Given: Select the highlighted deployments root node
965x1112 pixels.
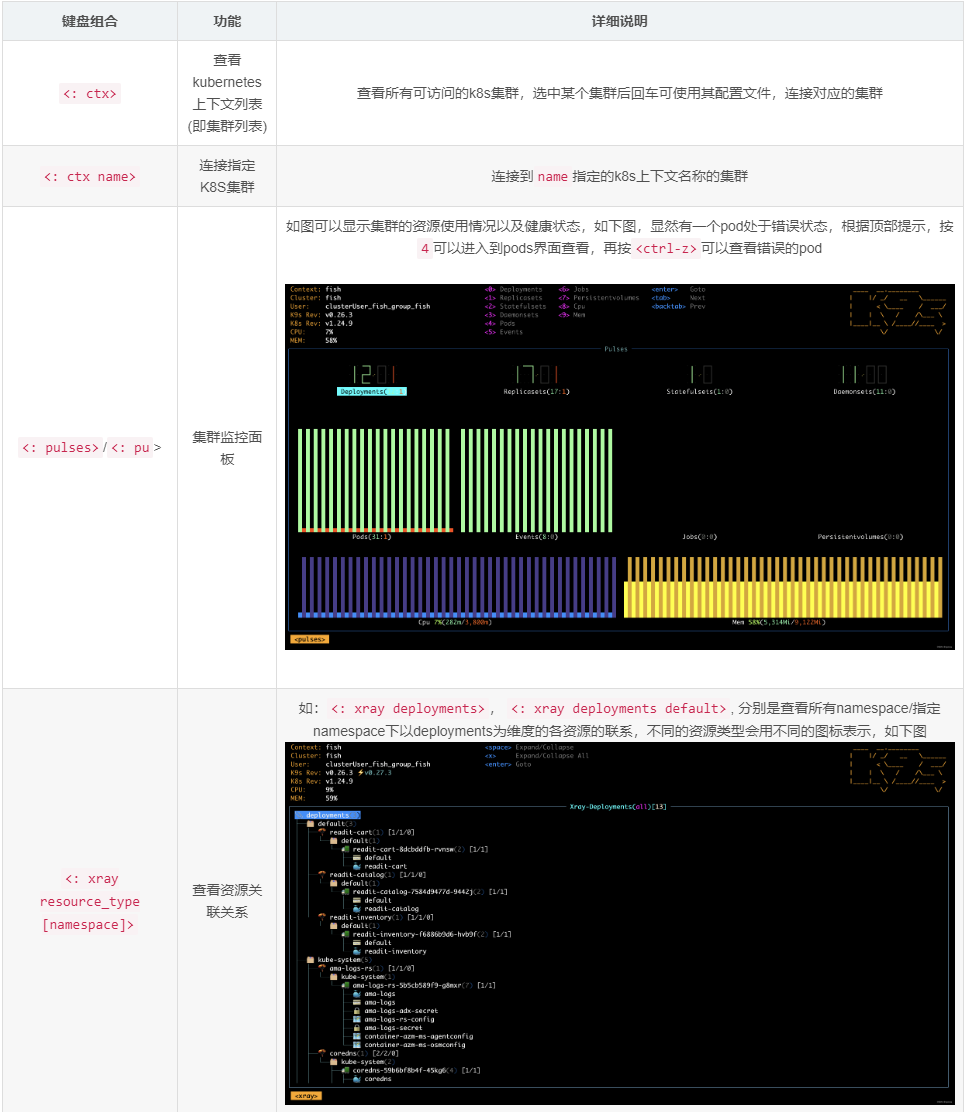Looking at the screenshot, I should click(328, 816).
